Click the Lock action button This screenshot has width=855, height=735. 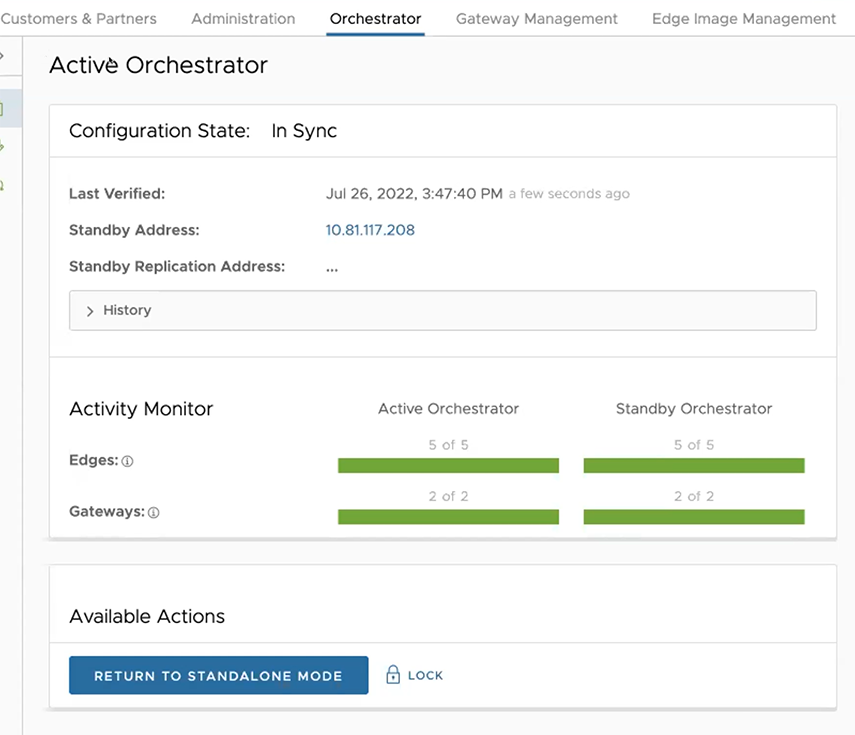click(x=414, y=675)
